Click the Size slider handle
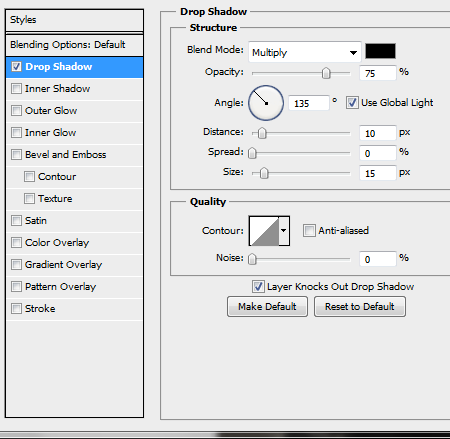This screenshot has width=450, height=439. [264, 173]
